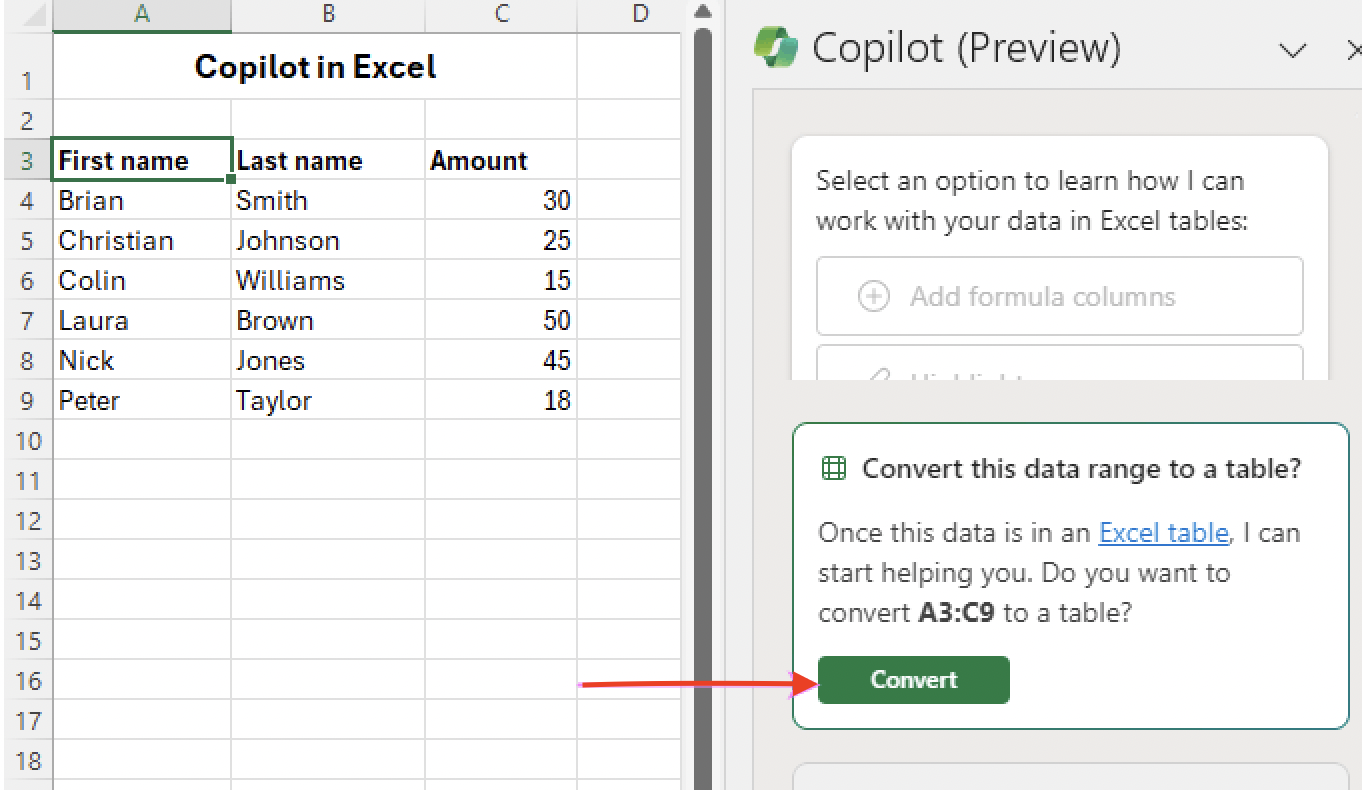This screenshot has height=790, width=1362.
Task: Select row 10 header
Action: pyautogui.click(x=26, y=440)
